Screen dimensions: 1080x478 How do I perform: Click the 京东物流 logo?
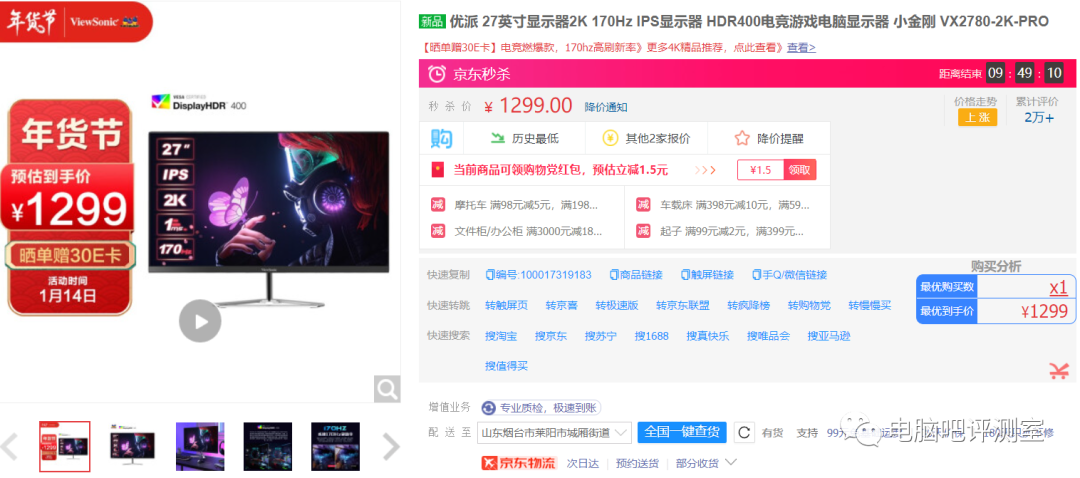point(518,463)
